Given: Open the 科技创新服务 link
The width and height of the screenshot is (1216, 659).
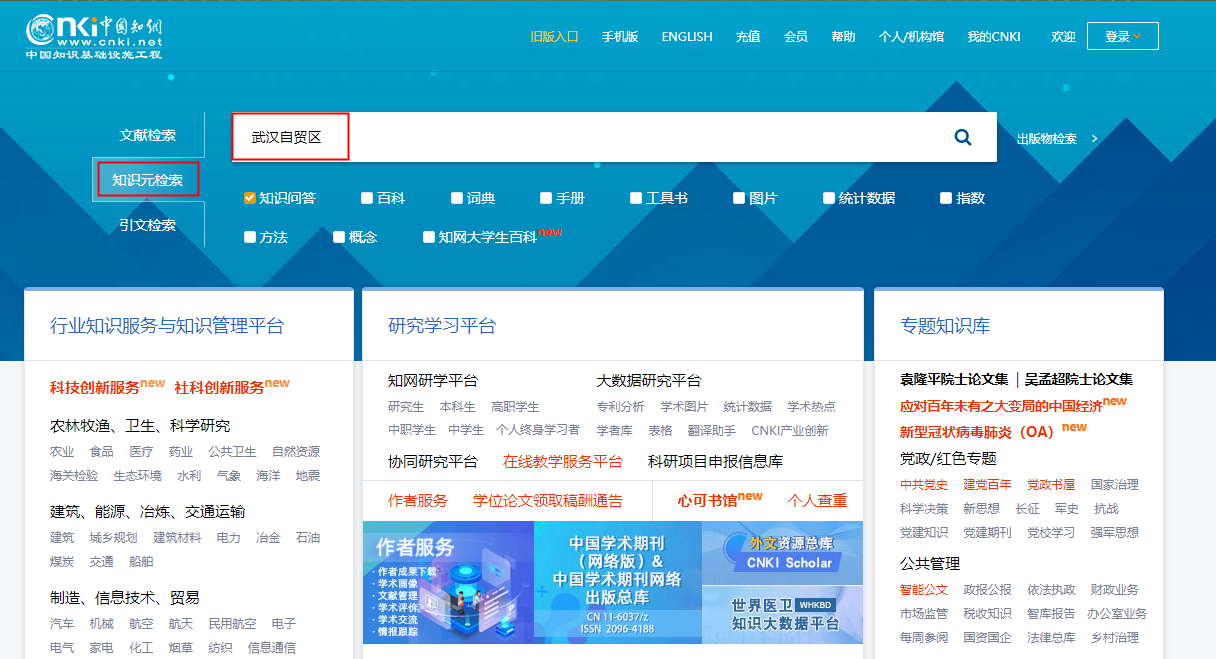Looking at the screenshot, I should pyautogui.click(x=95, y=387).
